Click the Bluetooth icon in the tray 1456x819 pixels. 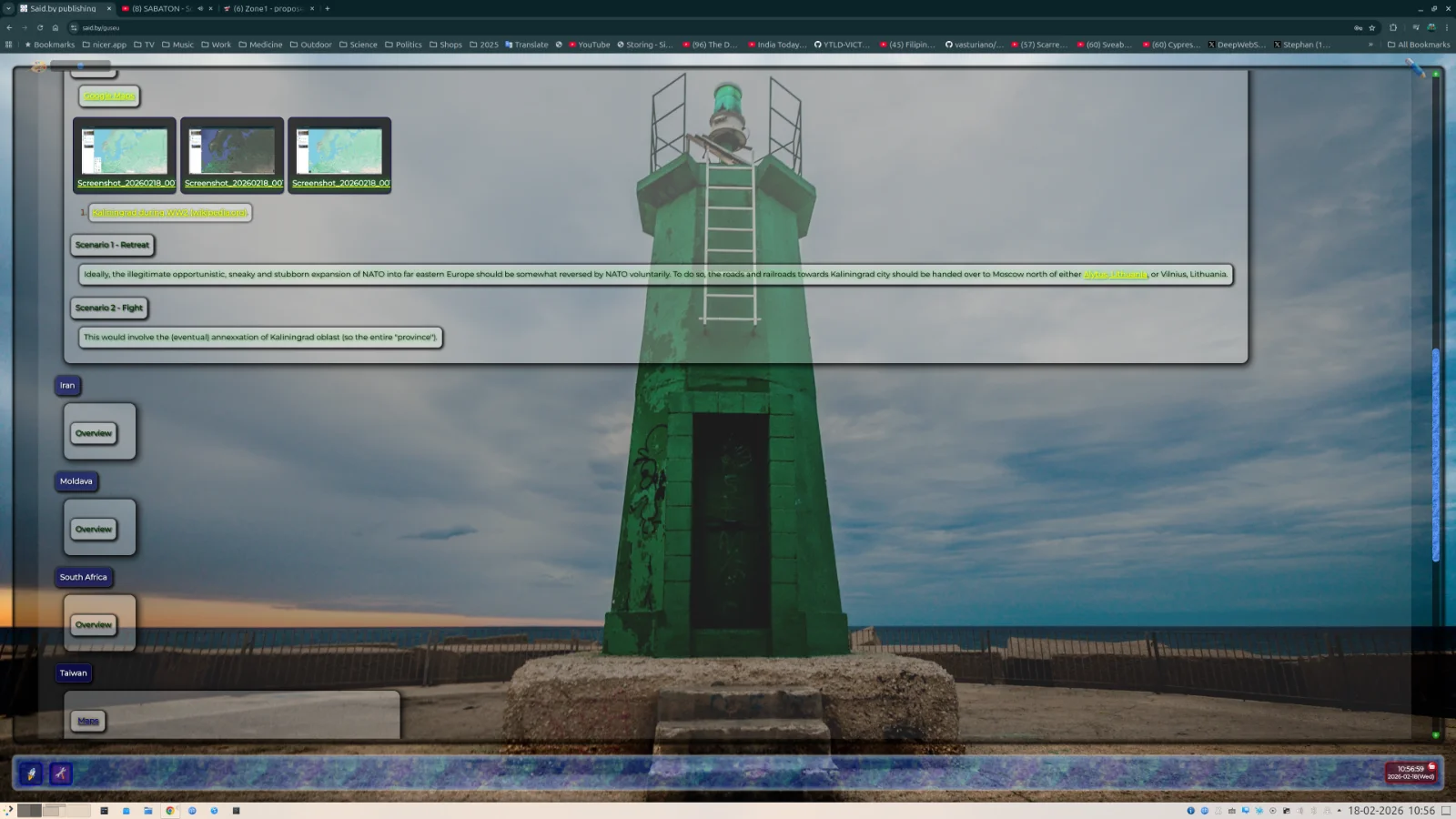1314,810
